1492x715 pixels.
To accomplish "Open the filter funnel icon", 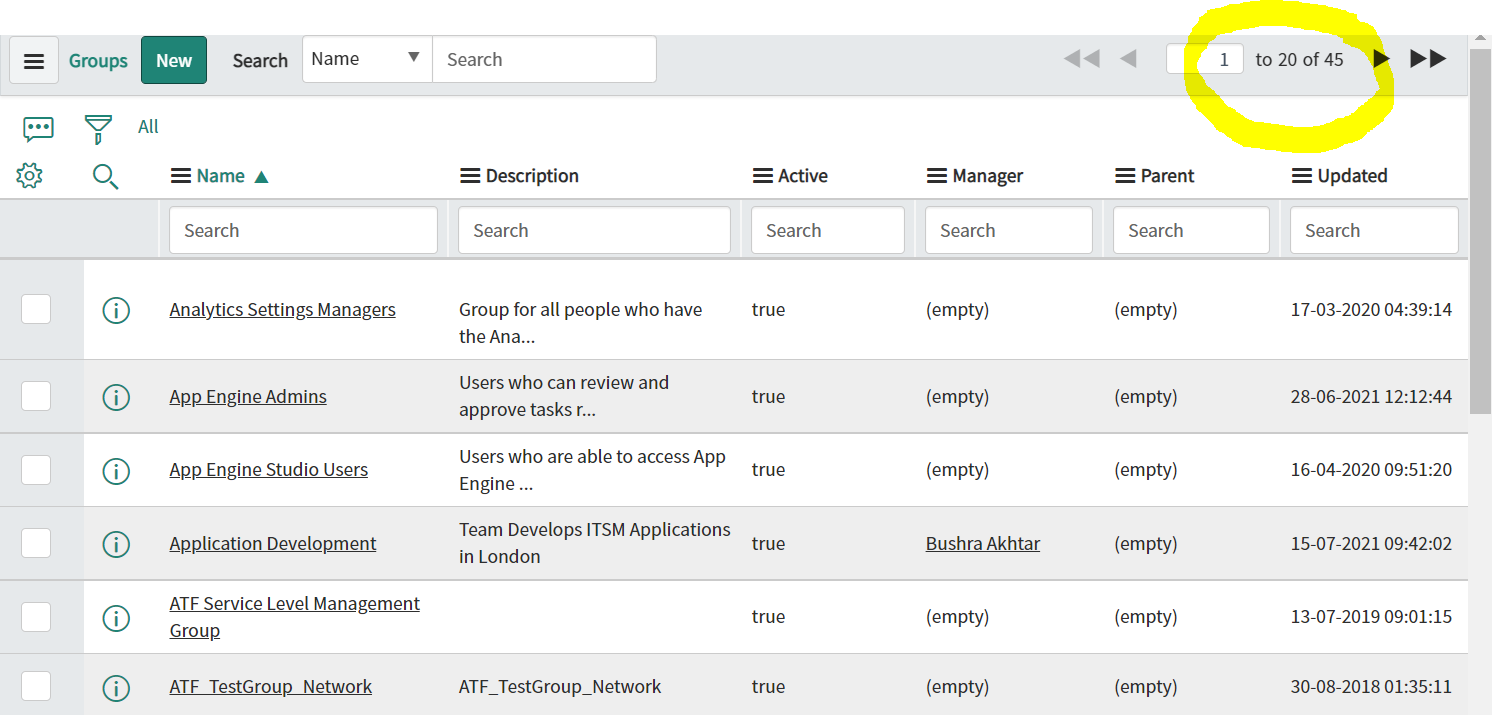I will 98,128.
